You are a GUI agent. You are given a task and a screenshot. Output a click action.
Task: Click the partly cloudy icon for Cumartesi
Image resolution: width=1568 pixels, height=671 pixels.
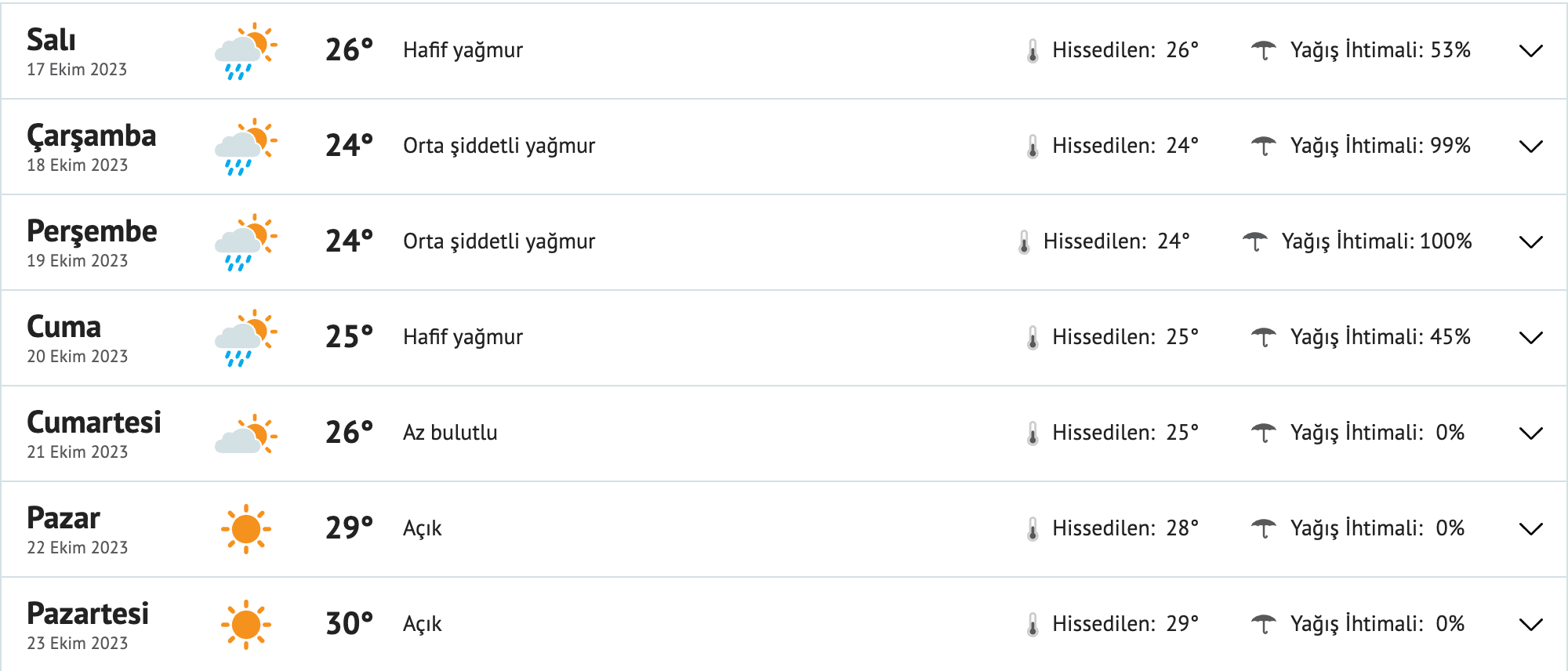click(x=245, y=433)
